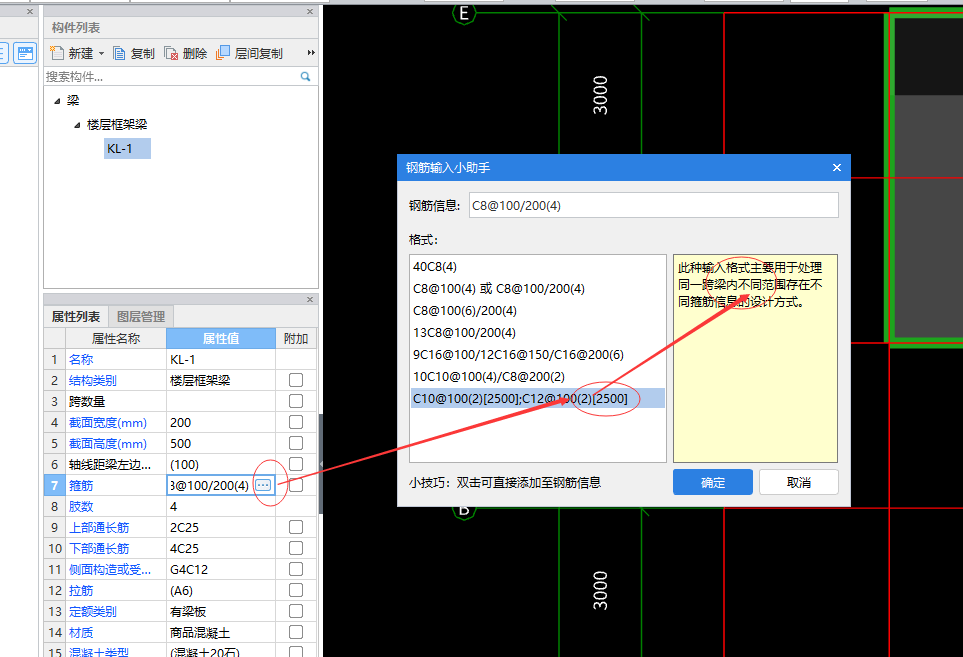963x657 pixels.
Task: Click the 钢筋信息 input field
Action: [653, 206]
